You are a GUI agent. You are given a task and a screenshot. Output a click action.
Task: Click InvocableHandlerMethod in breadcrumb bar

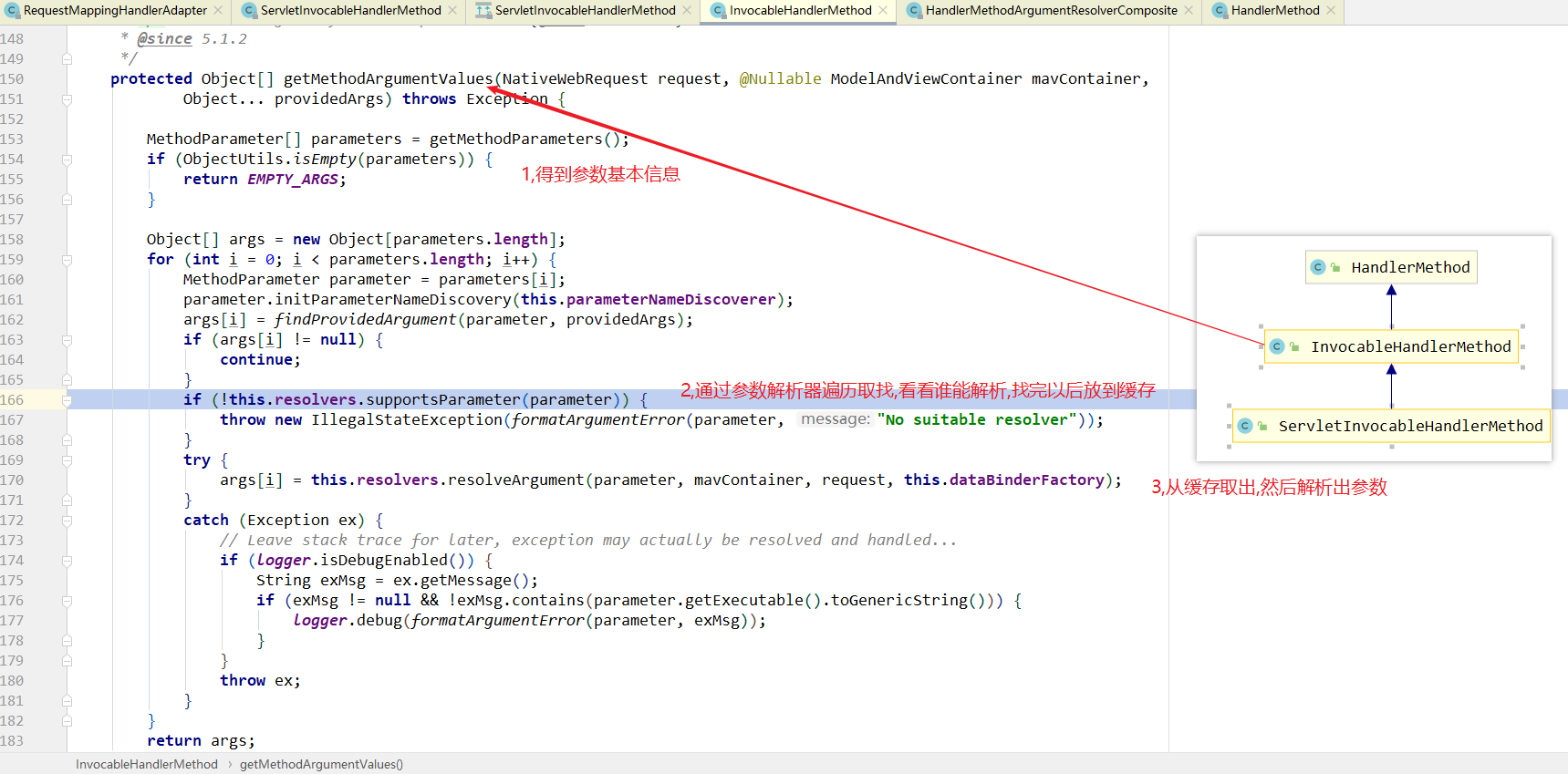pyautogui.click(x=147, y=764)
